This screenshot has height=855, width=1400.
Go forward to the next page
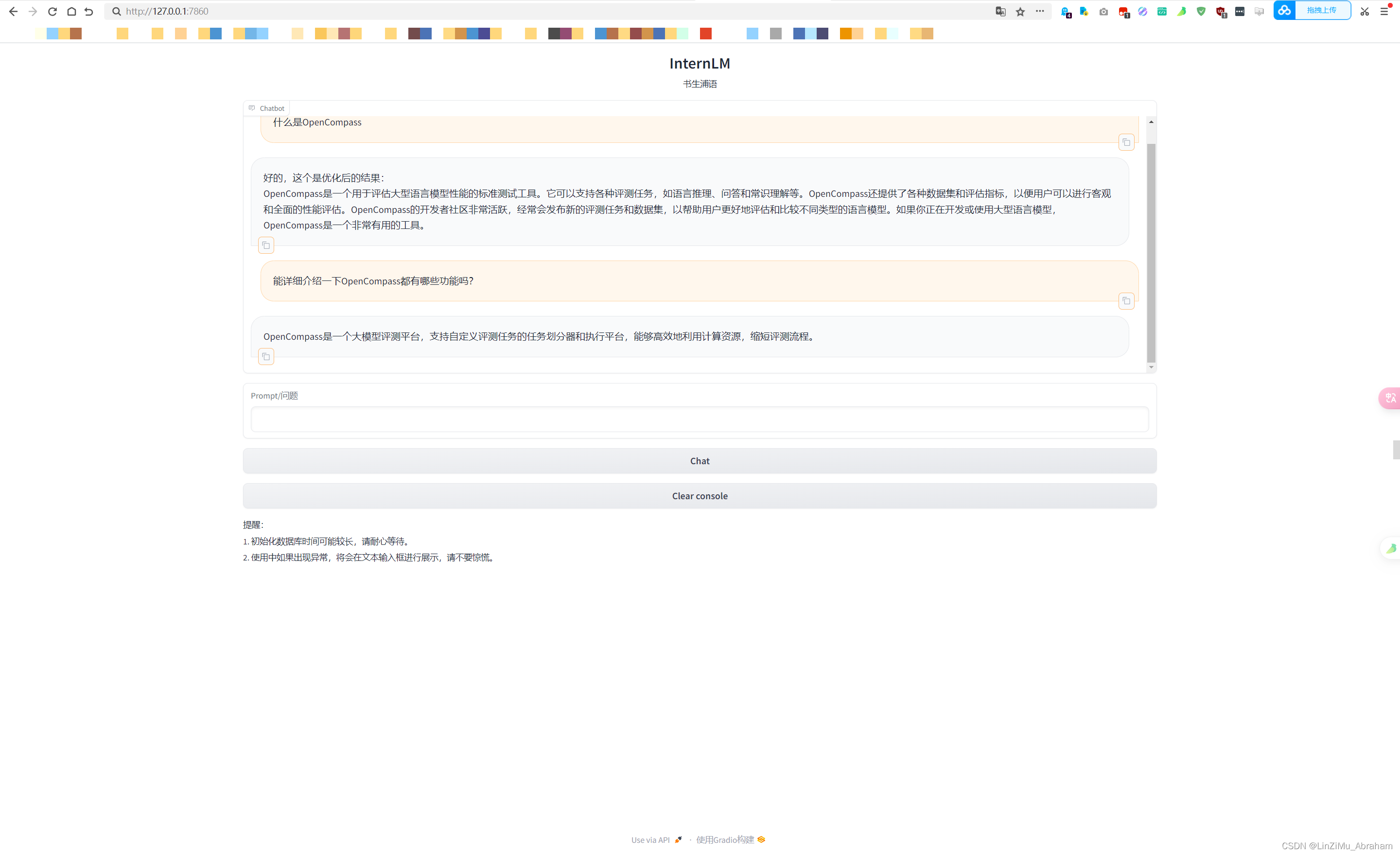coord(33,11)
